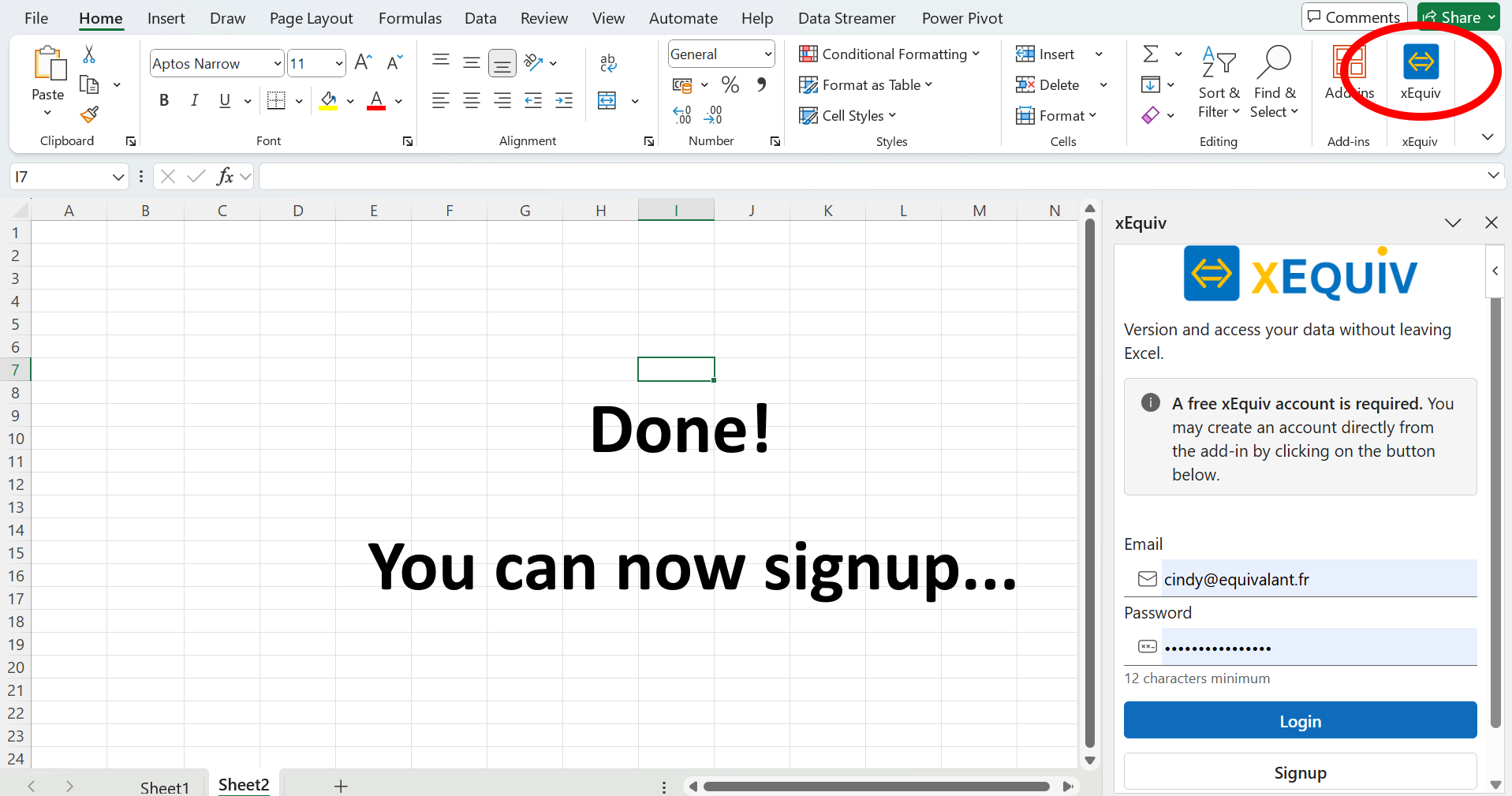
Task: Click the Merge & Center icon
Action: coord(607,101)
